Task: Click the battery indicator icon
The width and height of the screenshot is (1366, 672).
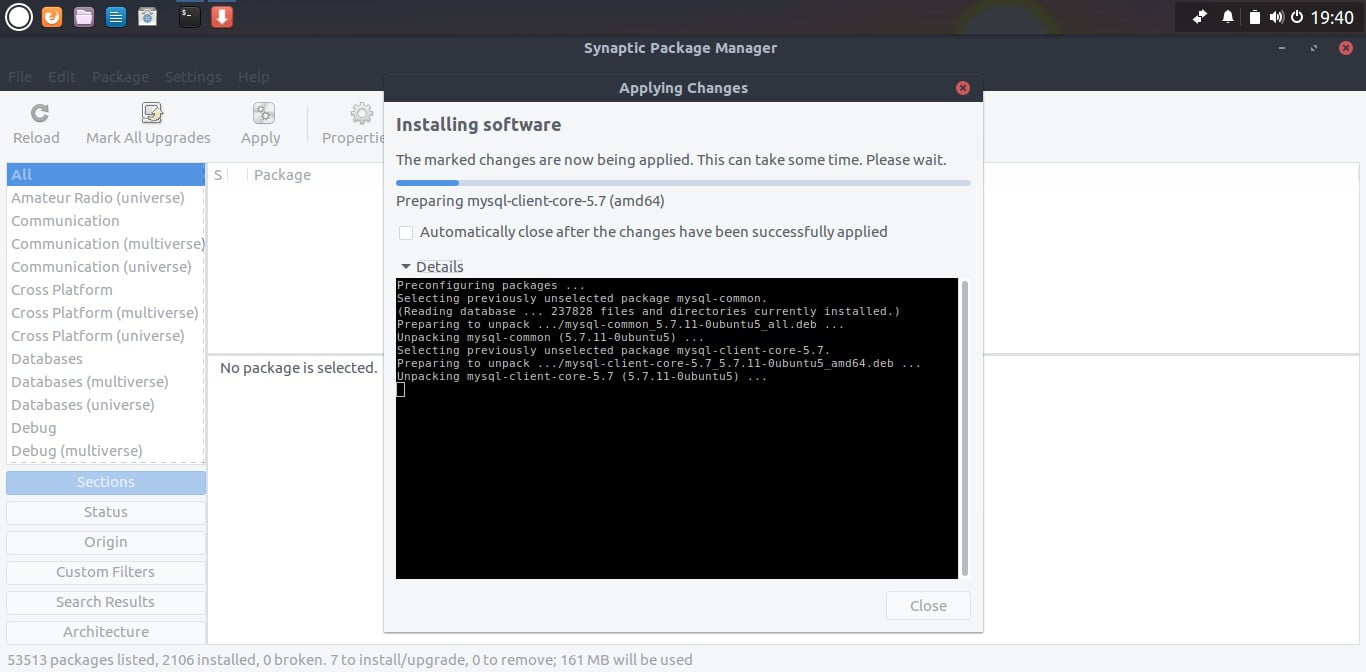Action: coord(1255,17)
